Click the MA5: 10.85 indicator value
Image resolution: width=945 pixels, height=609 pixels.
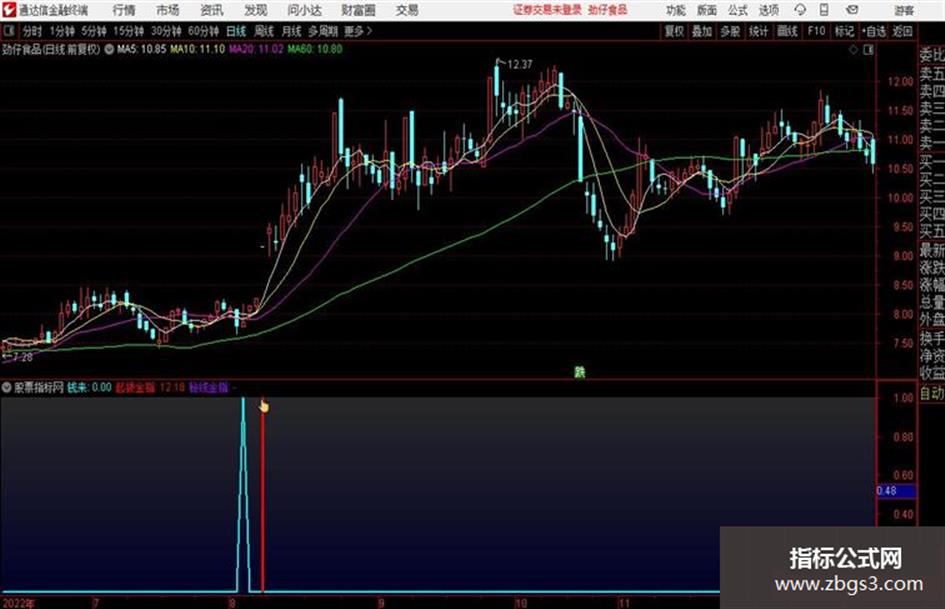[141, 49]
